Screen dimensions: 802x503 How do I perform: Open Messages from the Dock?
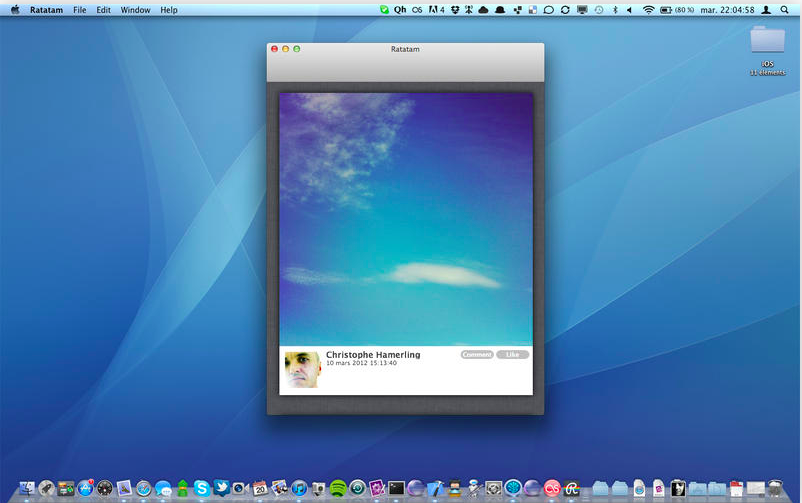tap(163, 489)
